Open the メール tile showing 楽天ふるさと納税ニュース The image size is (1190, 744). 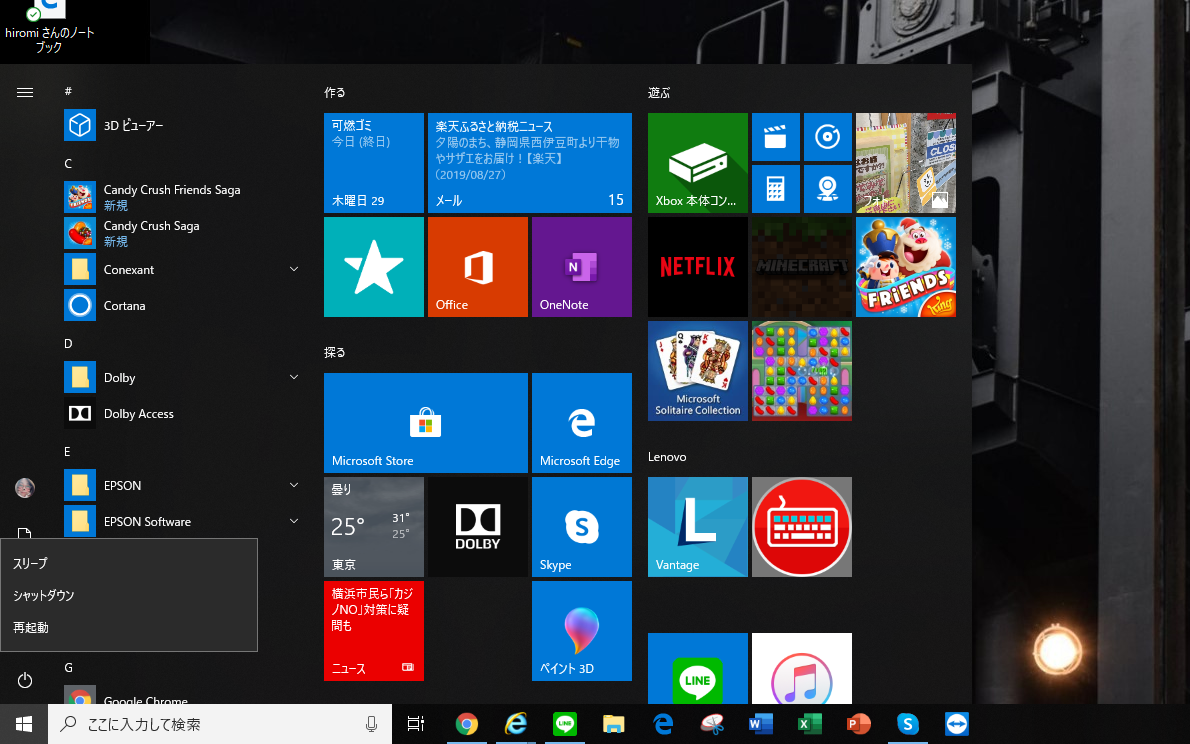point(530,162)
